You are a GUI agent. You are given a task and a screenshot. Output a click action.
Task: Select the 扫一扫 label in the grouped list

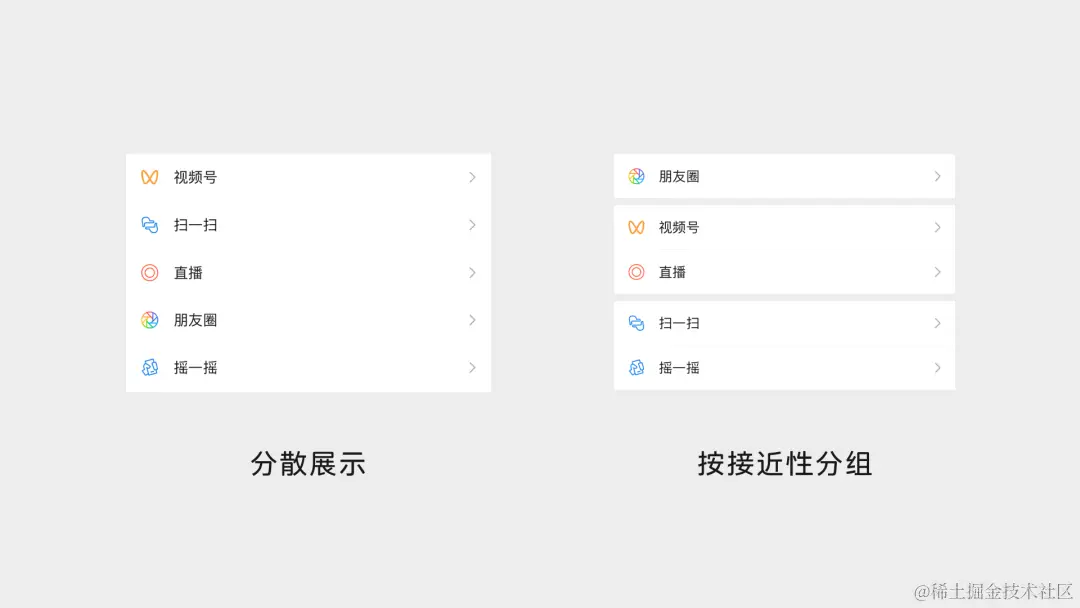(679, 323)
